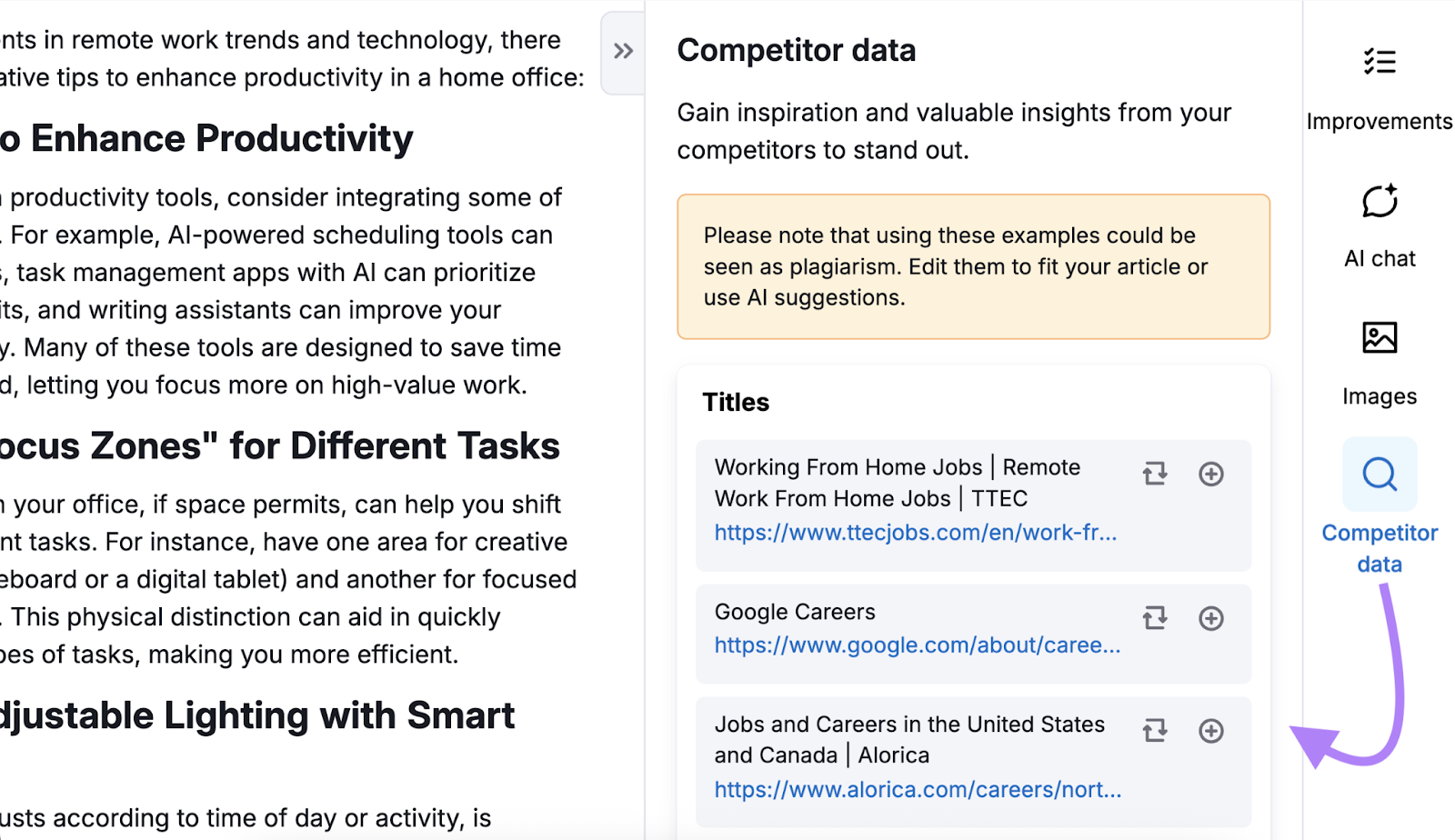Open the ttecjobs.com link
The width and height of the screenshot is (1455, 840).
[915, 533]
